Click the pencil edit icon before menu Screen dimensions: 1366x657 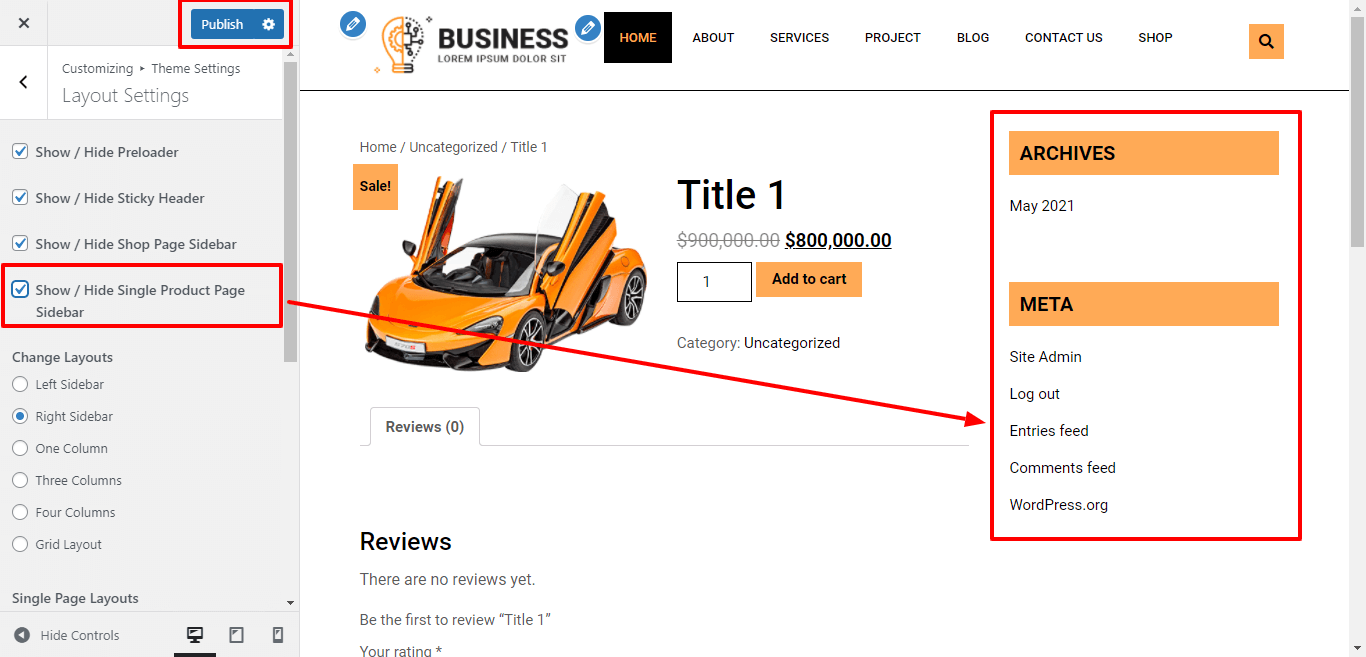[x=588, y=27]
